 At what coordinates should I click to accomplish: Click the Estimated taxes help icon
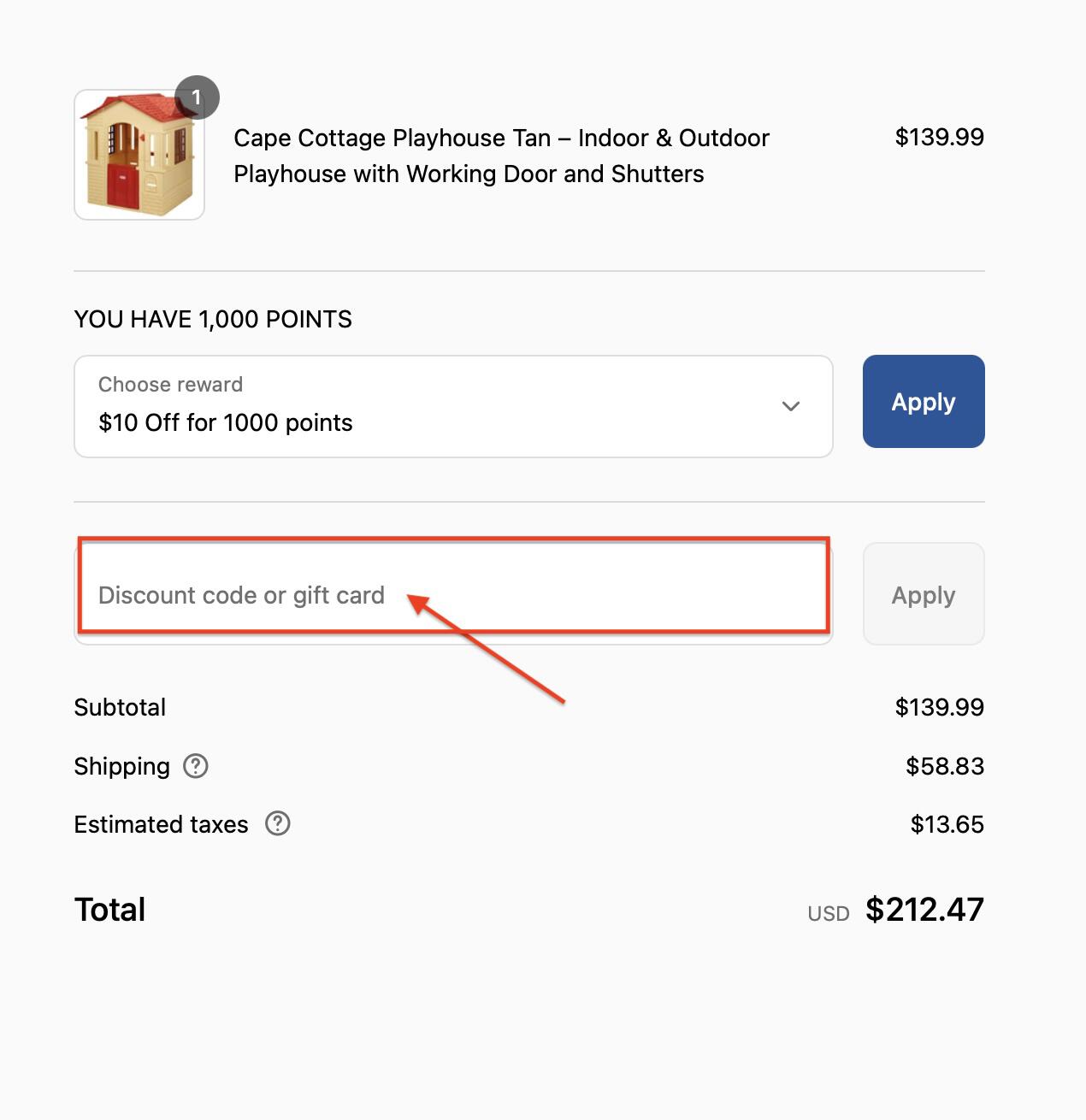pos(278,824)
